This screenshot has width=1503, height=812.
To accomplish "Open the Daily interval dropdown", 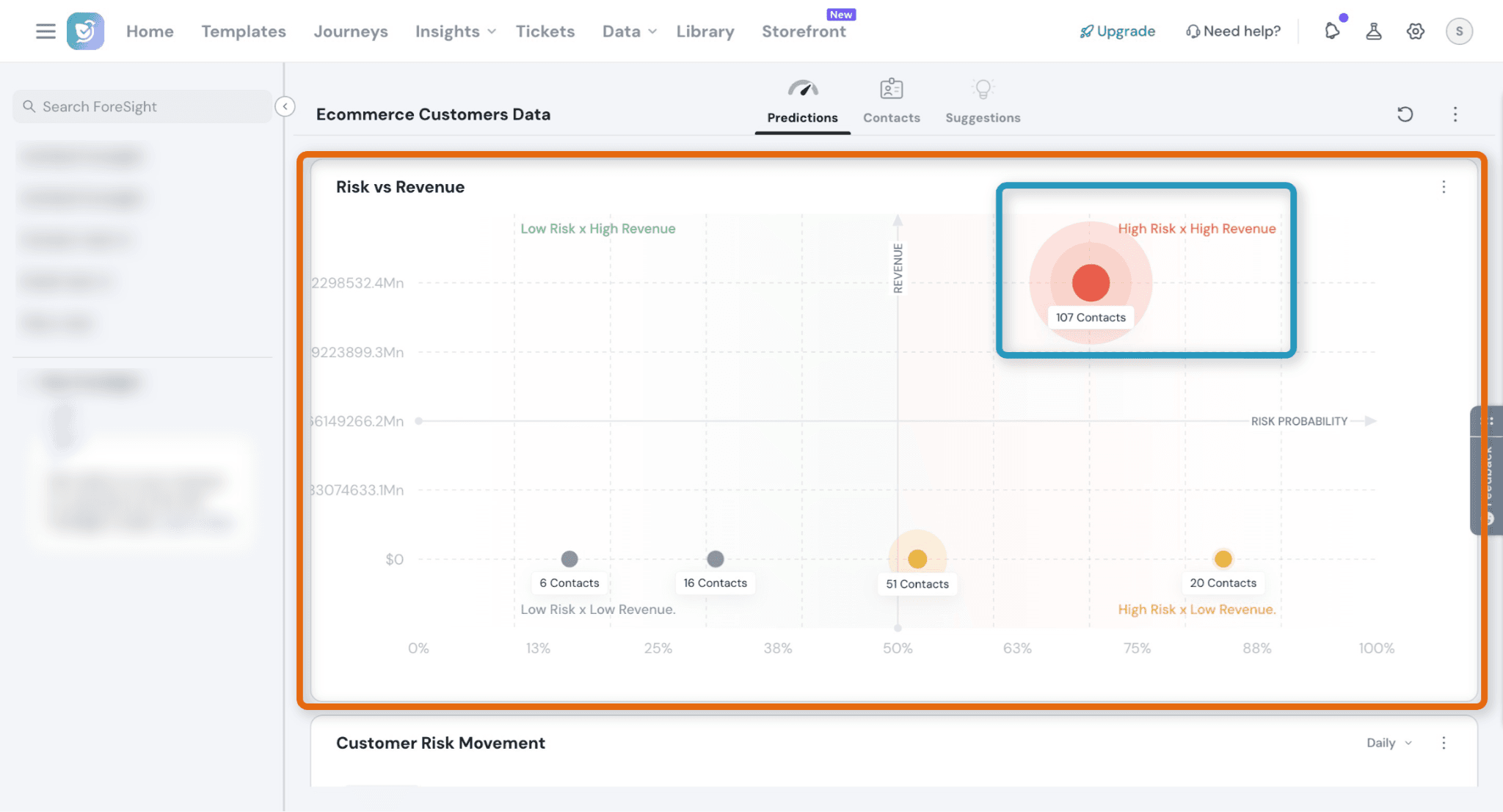I will pyautogui.click(x=1389, y=743).
